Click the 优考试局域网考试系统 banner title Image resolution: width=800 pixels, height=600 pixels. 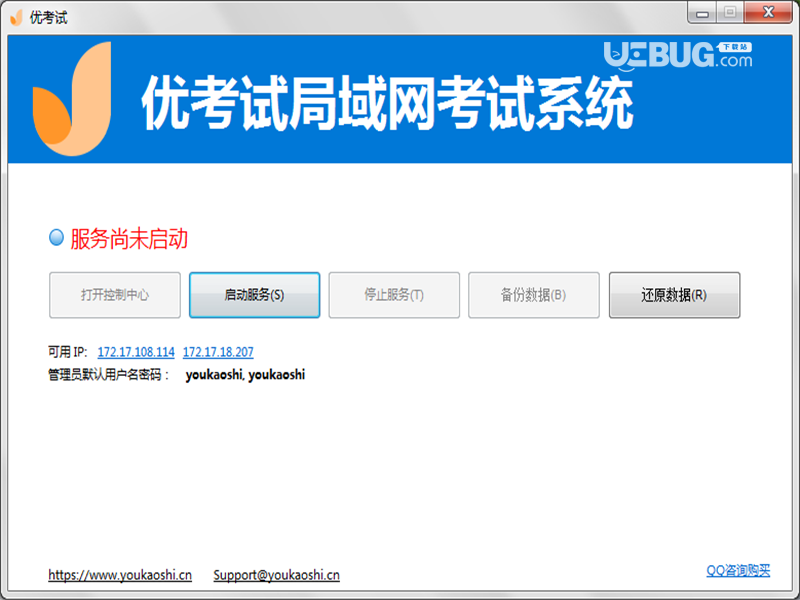click(x=387, y=103)
